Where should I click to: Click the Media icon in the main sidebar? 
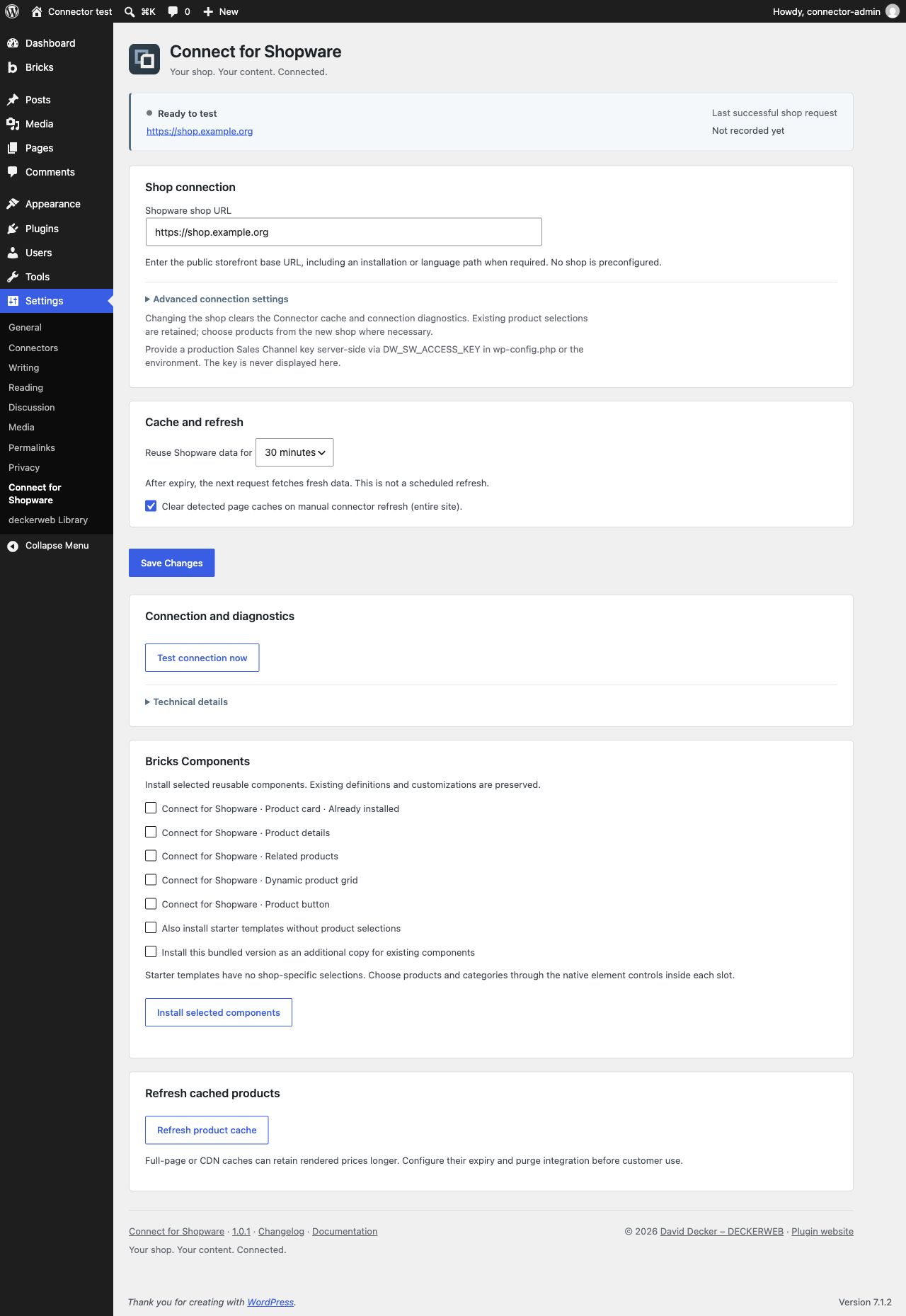point(13,124)
